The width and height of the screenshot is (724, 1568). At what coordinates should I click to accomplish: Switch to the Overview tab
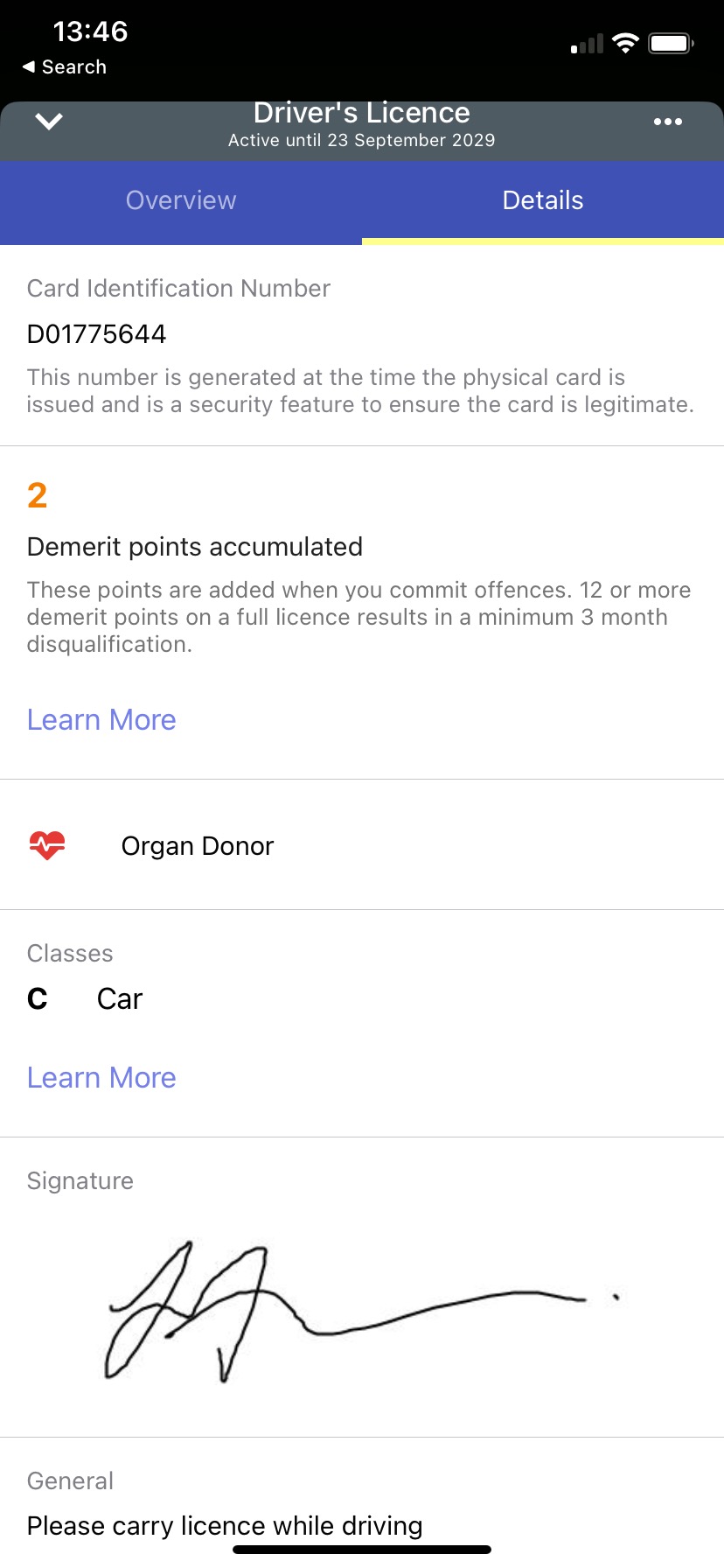(181, 200)
